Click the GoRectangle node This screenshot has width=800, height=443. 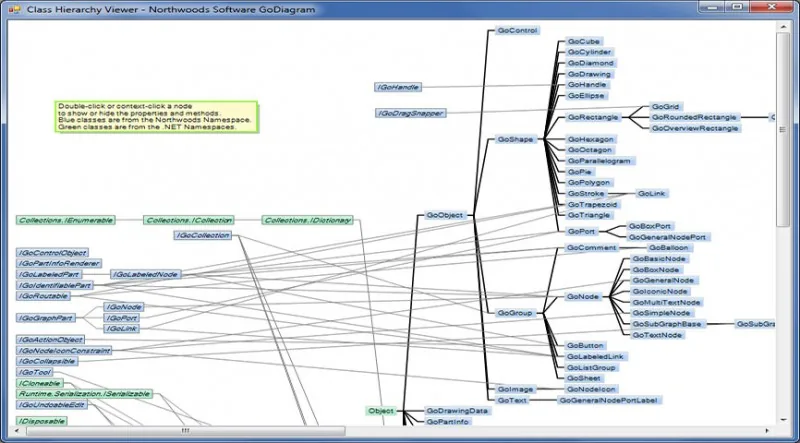(x=593, y=117)
